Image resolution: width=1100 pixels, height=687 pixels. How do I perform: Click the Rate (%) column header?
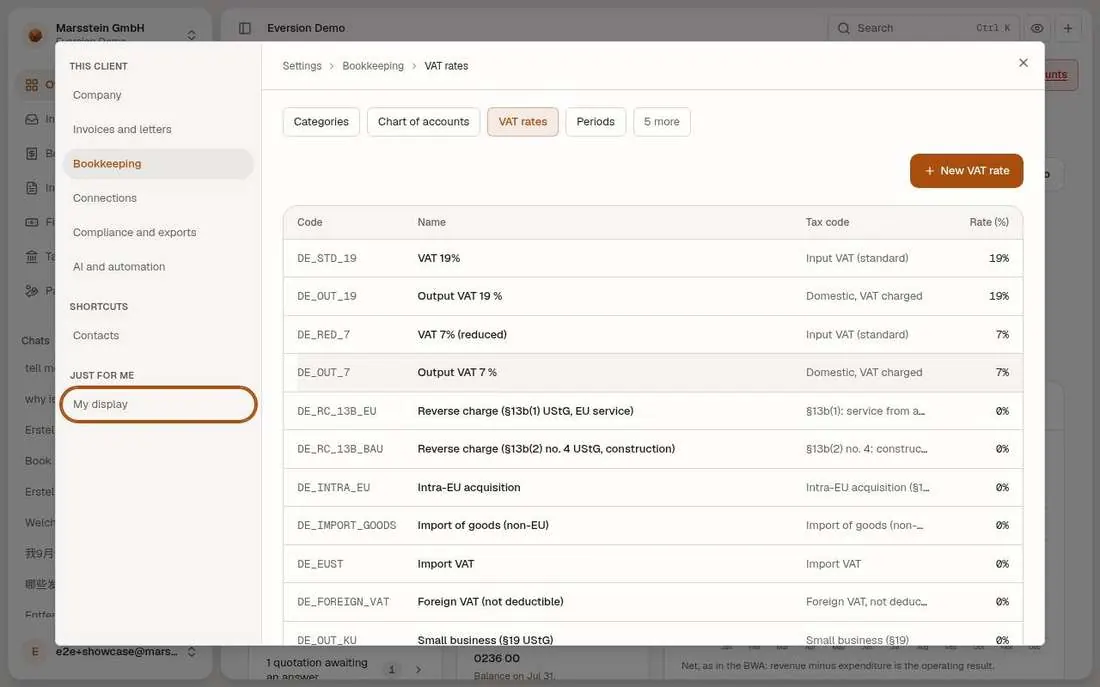[989, 222]
